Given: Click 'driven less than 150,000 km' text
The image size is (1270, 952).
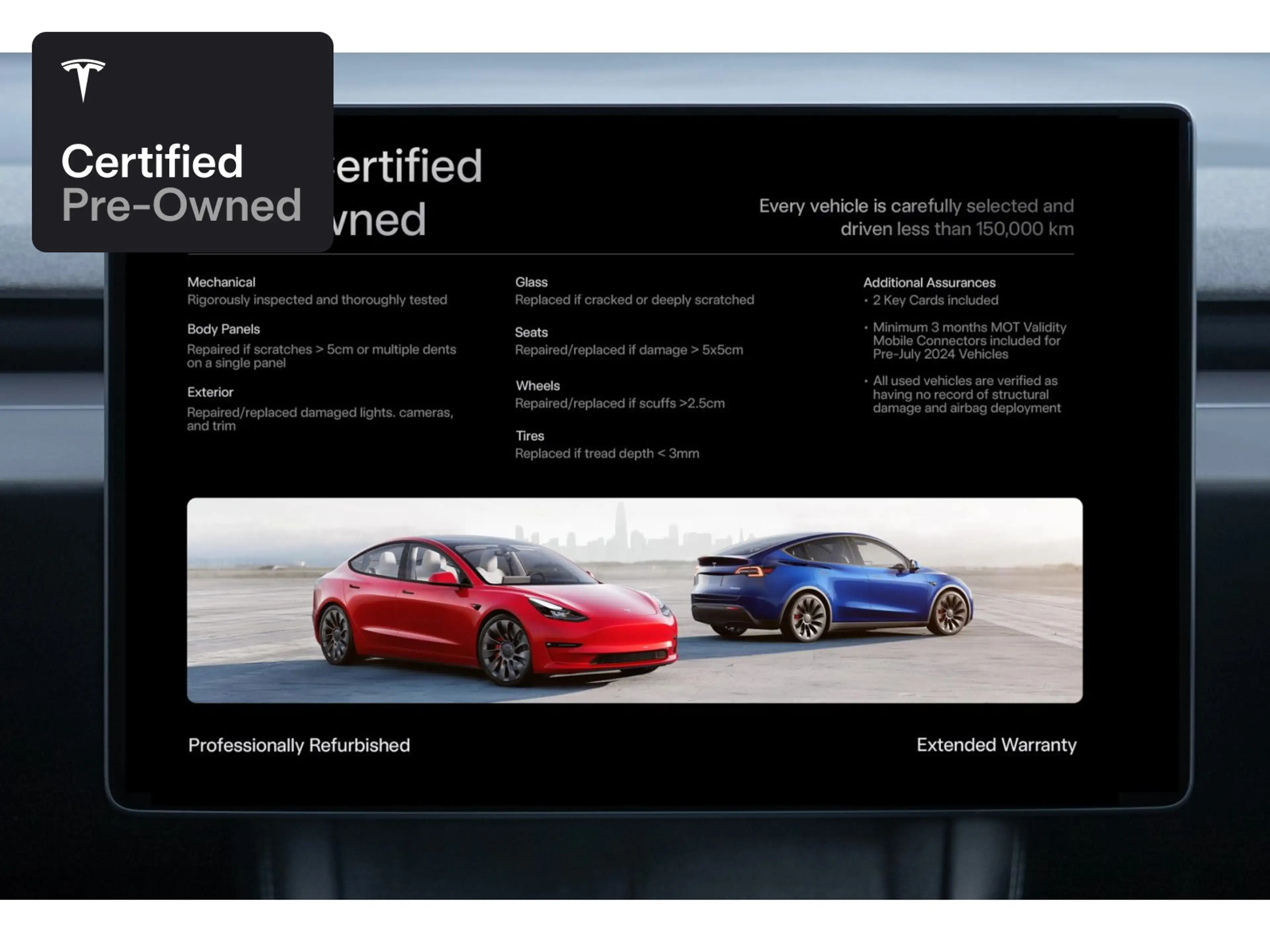Looking at the screenshot, I should click(957, 229).
